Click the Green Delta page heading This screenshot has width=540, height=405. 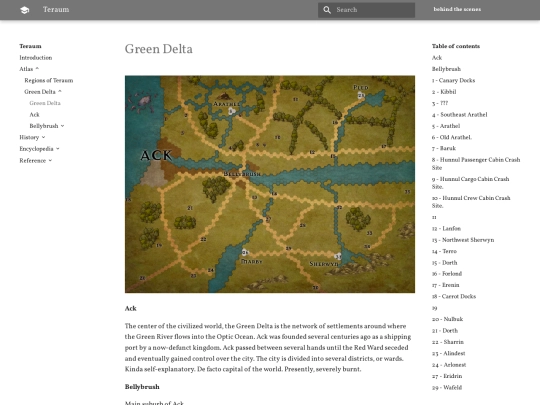pos(159,49)
